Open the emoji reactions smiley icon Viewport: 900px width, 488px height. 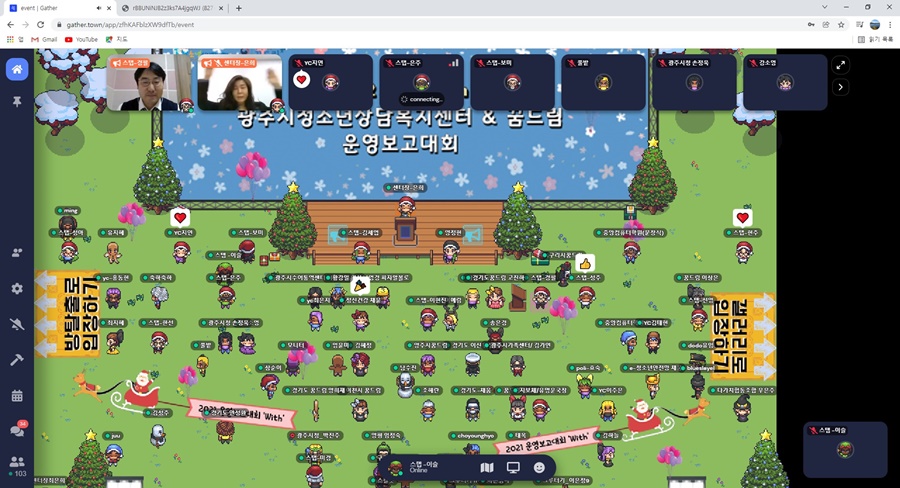[x=539, y=467]
